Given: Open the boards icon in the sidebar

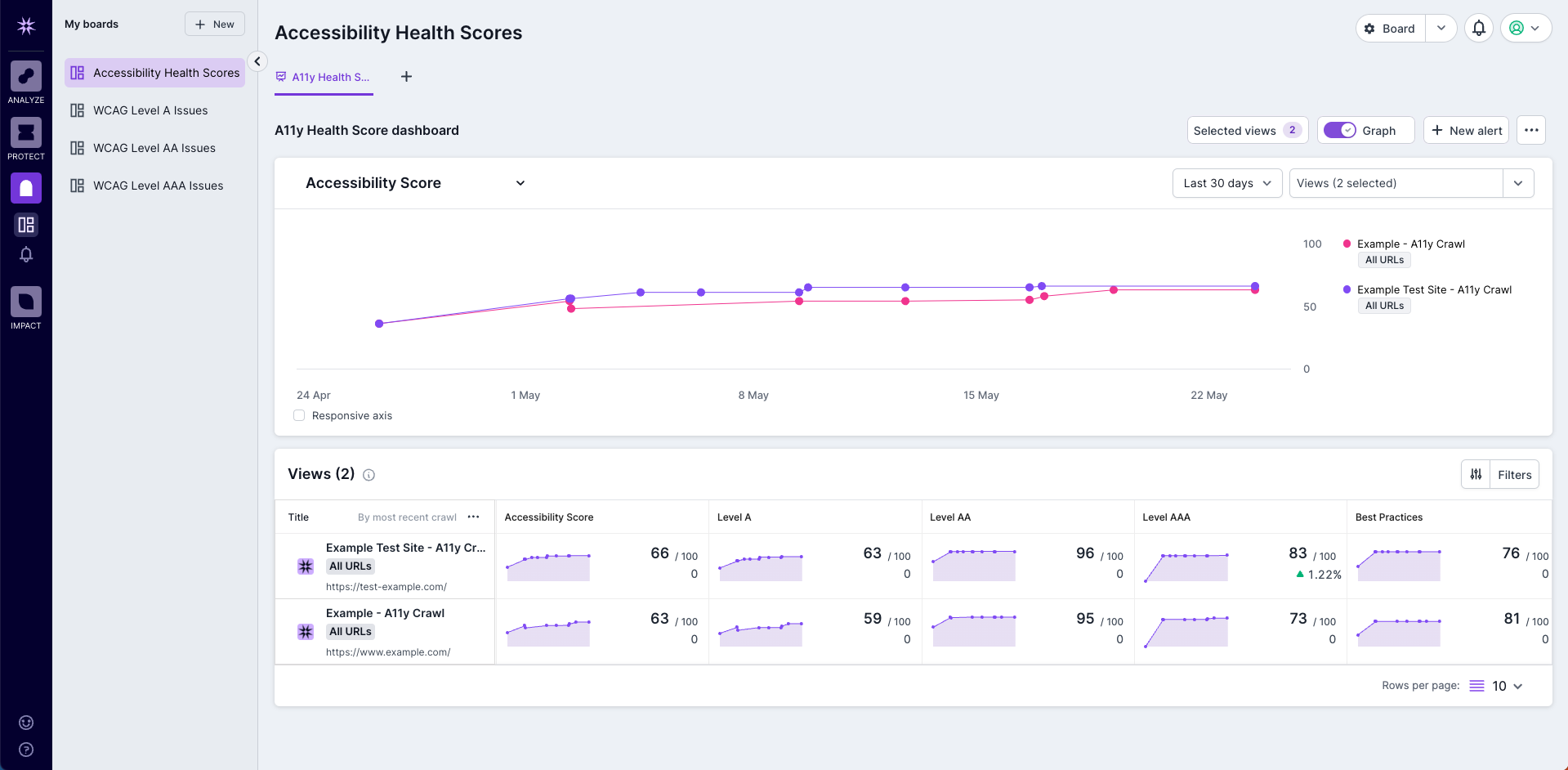Looking at the screenshot, I should click(x=25, y=225).
